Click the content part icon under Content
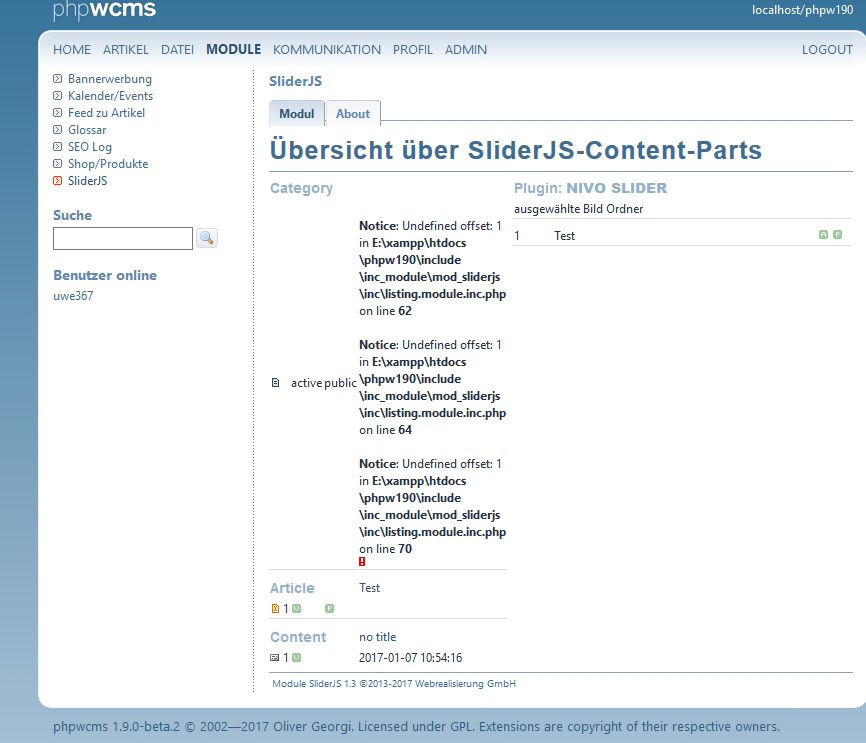The width and height of the screenshot is (866, 743). [x=276, y=657]
